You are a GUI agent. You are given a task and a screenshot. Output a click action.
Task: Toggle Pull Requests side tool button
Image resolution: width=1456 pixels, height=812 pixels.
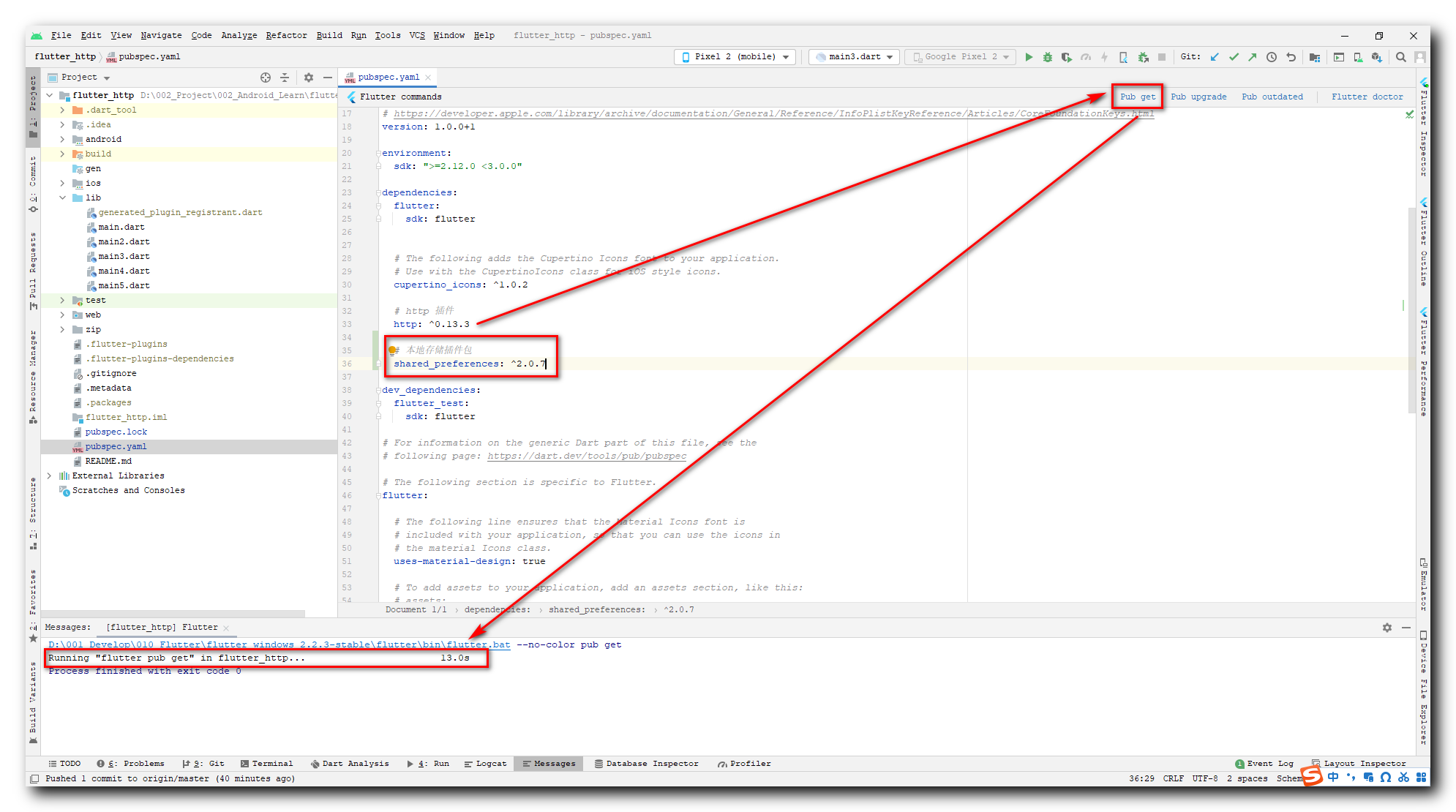point(33,271)
